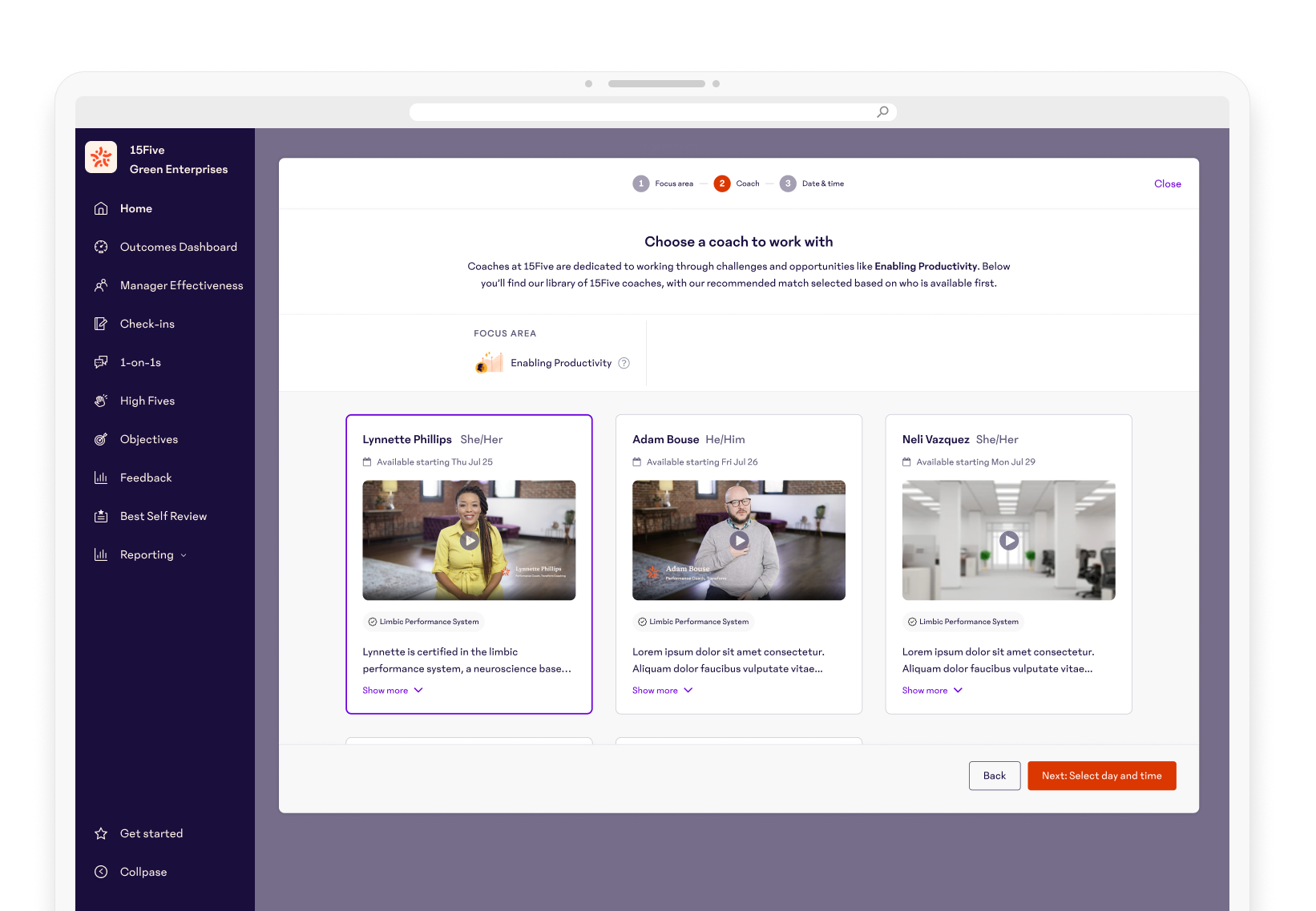Screen dimensions: 1316x911
Task: Click the Collapse arrow circle icon
Action: (x=101, y=872)
